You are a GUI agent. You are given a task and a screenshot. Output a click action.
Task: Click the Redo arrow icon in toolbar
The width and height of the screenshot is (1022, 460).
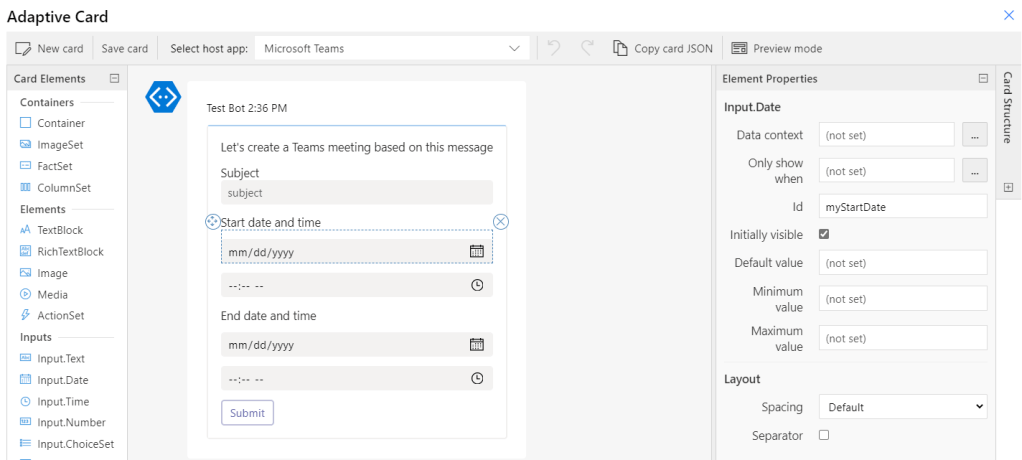587,48
